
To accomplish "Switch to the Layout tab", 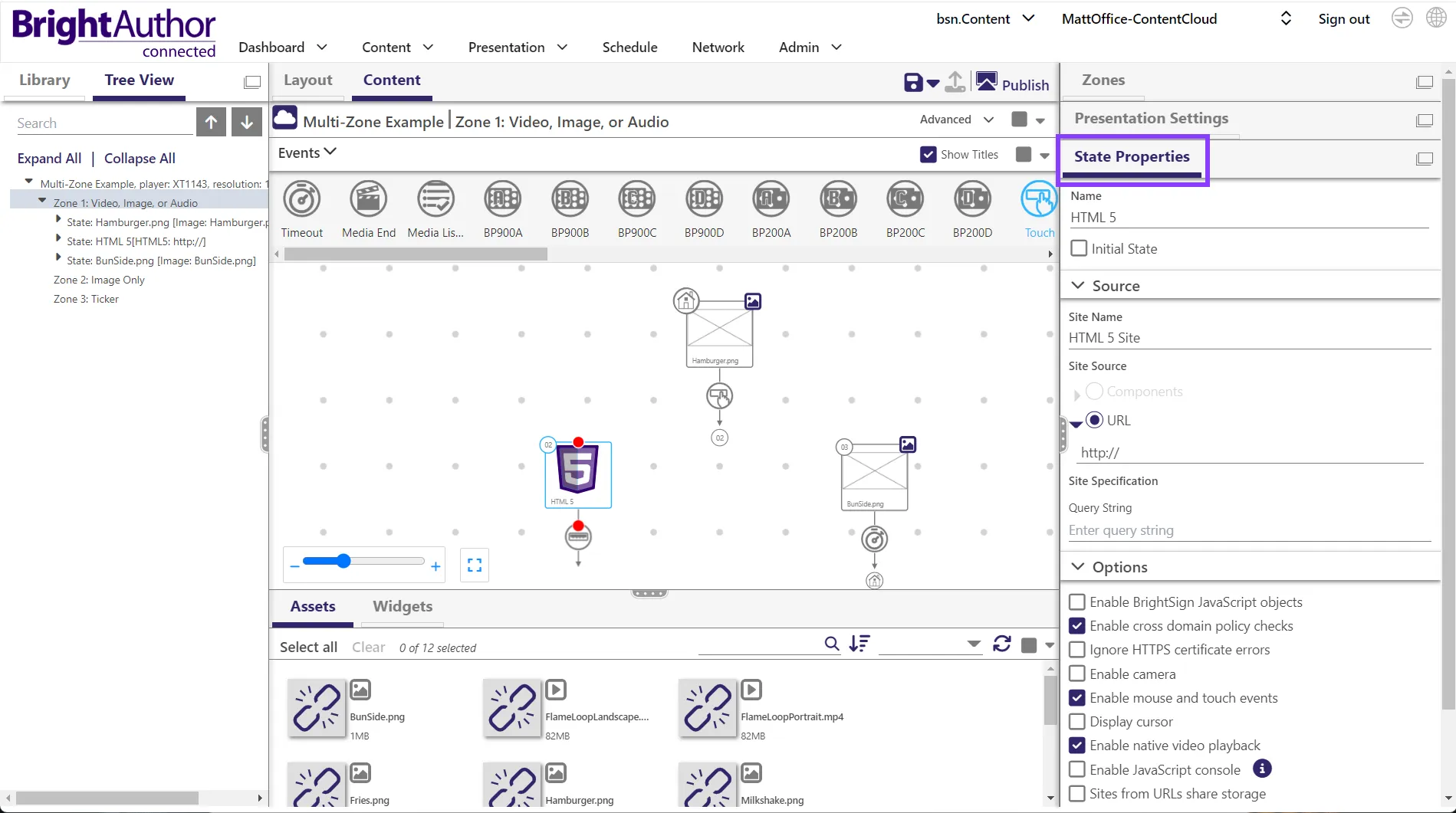I will point(308,80).
